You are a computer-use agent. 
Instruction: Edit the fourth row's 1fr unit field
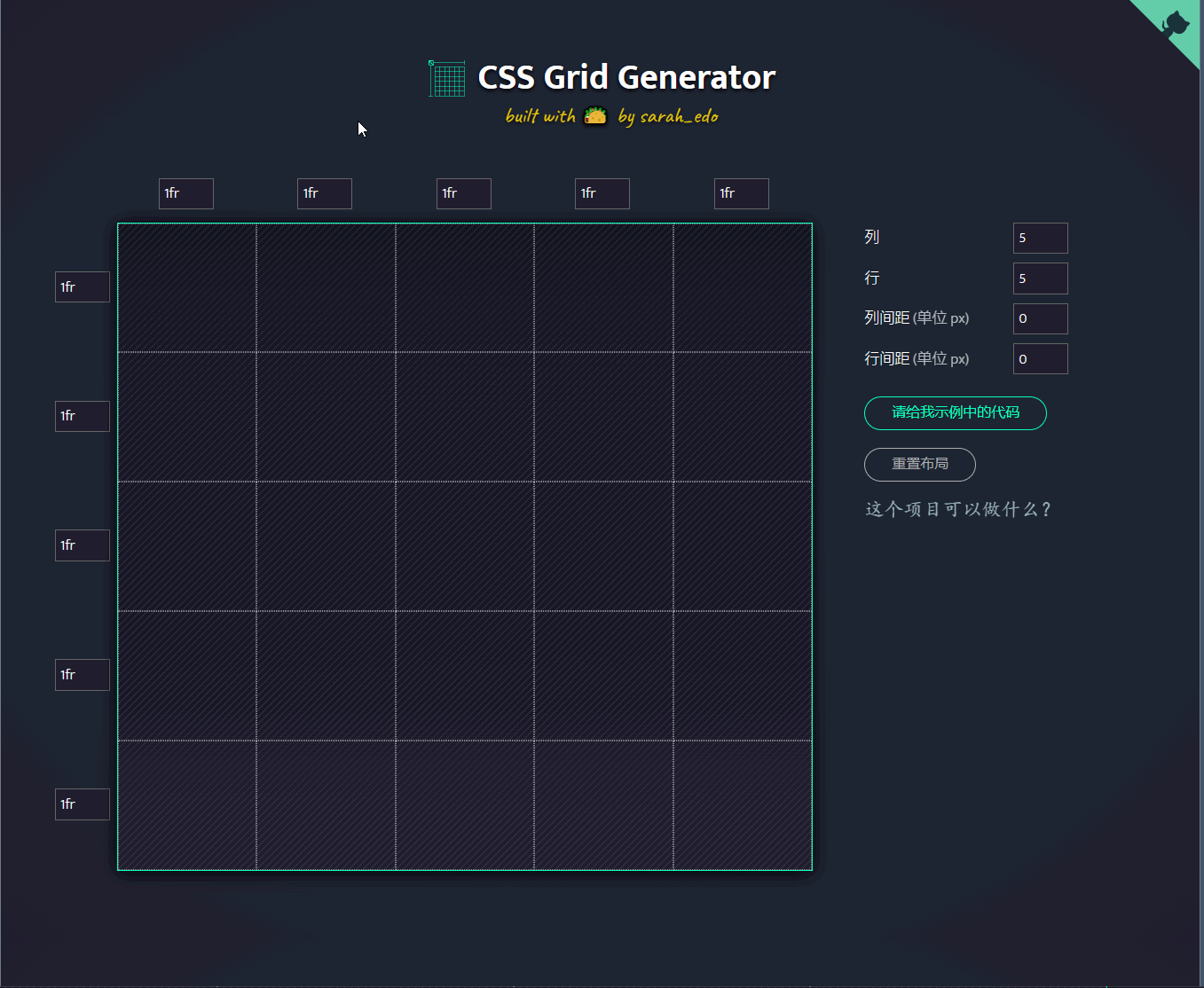(83, 675)
